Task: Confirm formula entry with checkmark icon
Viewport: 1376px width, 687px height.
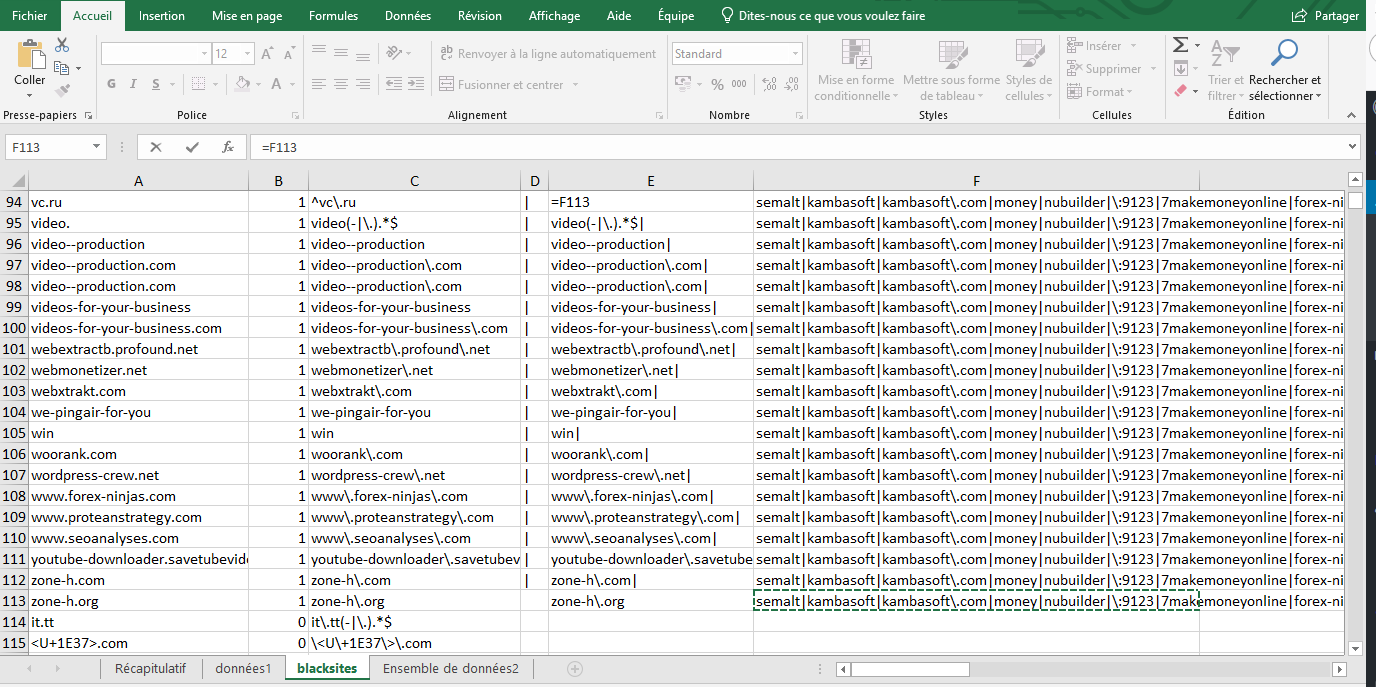Action: tap(192, 147)
